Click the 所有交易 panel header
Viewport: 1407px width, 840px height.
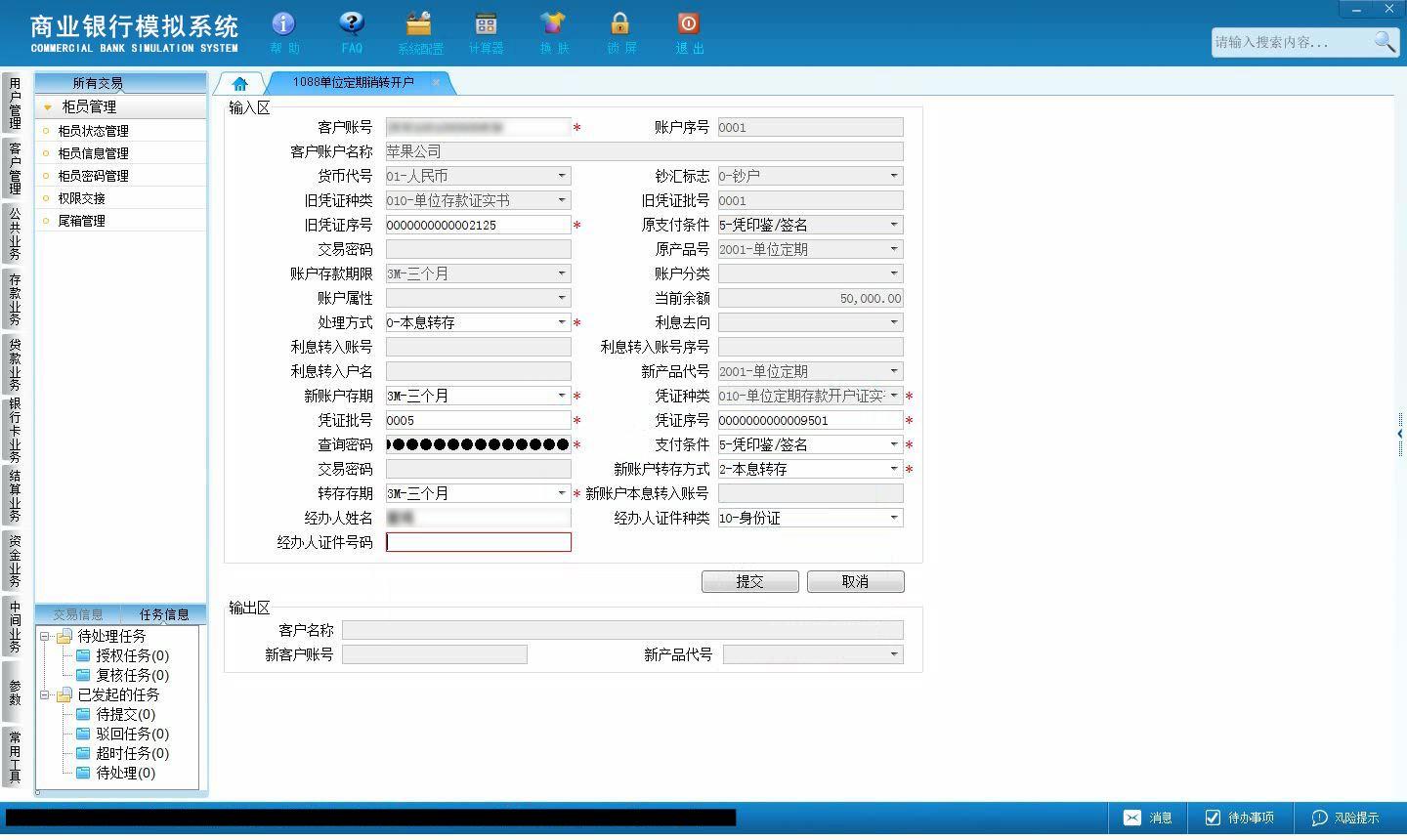pos(121,83)
